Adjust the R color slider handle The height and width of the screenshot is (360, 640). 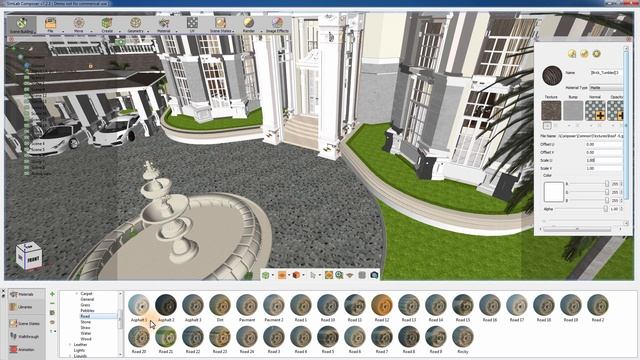coord(607,184)
